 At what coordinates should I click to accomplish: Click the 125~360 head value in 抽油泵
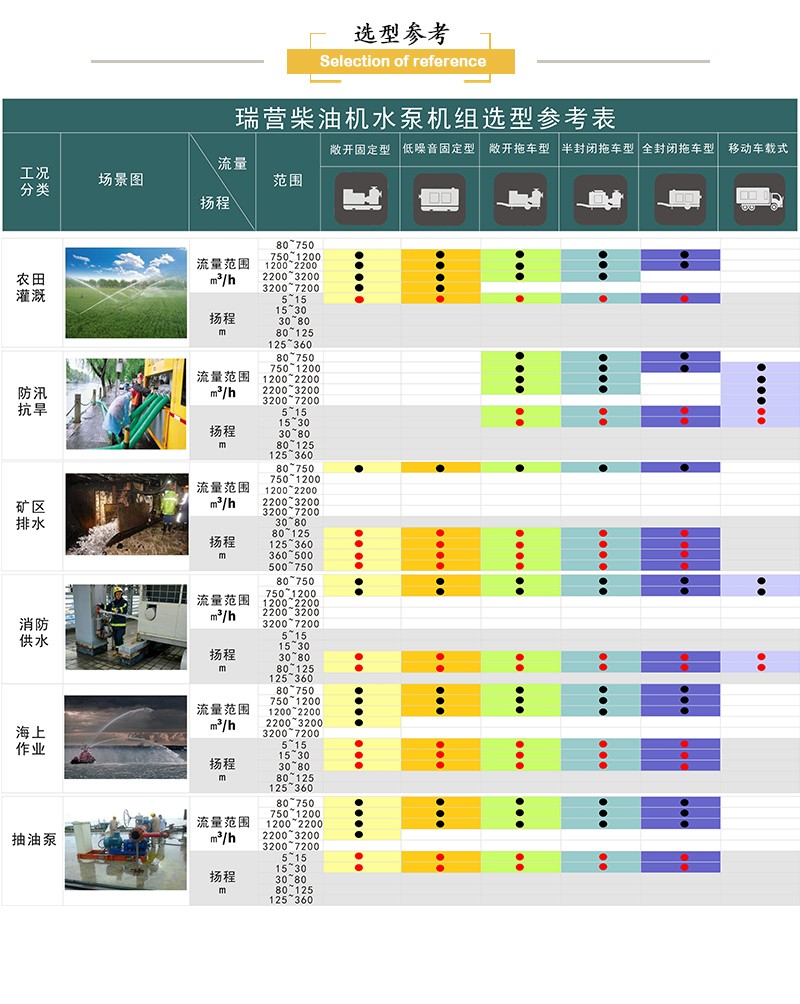coord(291,900)
